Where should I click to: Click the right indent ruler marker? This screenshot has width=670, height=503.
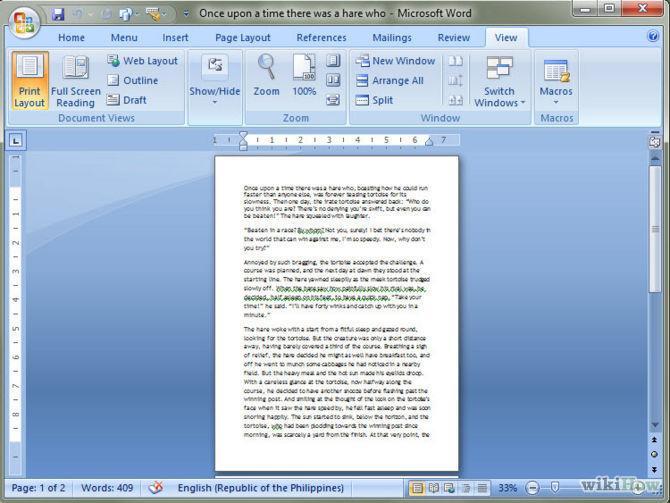(429, 142)
